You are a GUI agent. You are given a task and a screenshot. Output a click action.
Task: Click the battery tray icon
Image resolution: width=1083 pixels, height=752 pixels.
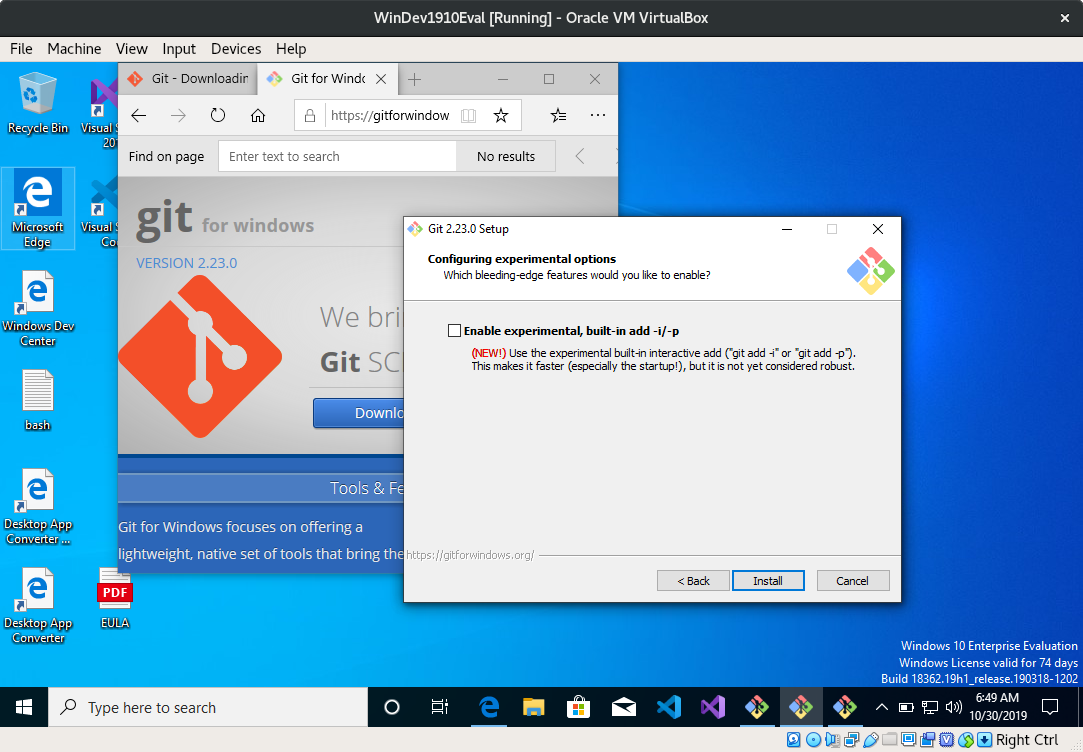coord(905,707)
